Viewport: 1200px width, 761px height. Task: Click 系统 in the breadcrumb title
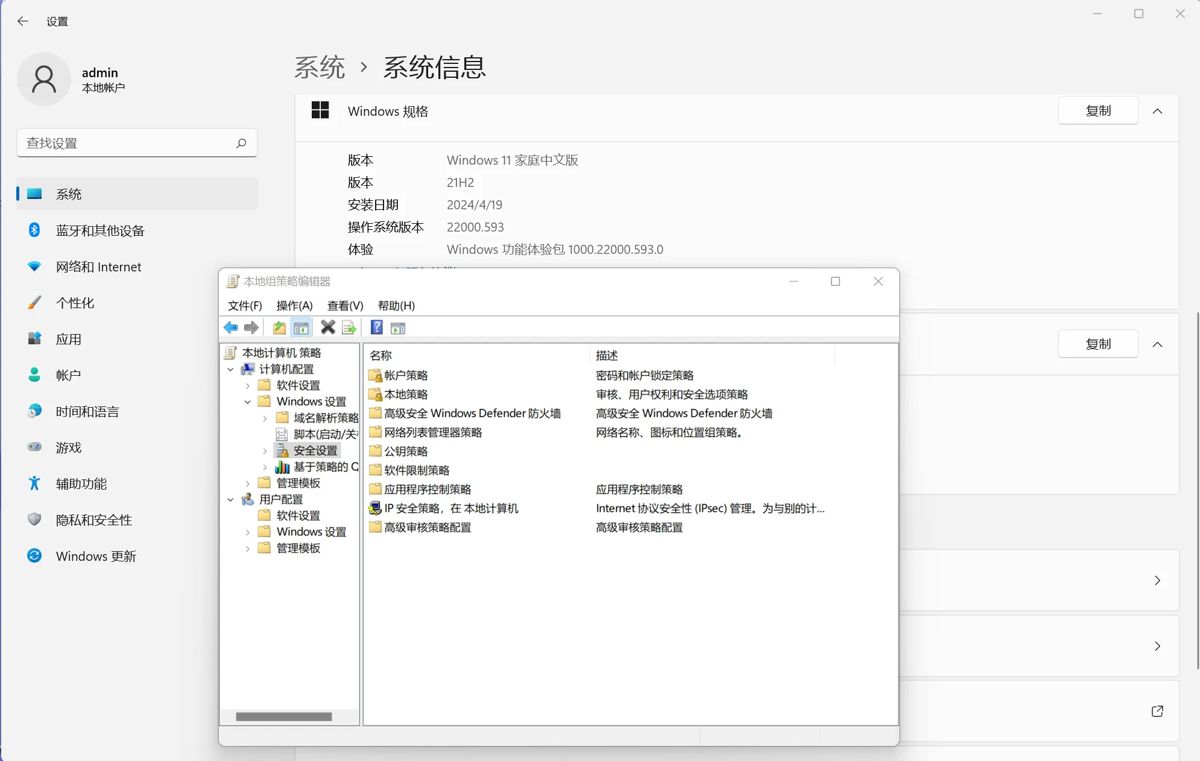tap(320, 67)
